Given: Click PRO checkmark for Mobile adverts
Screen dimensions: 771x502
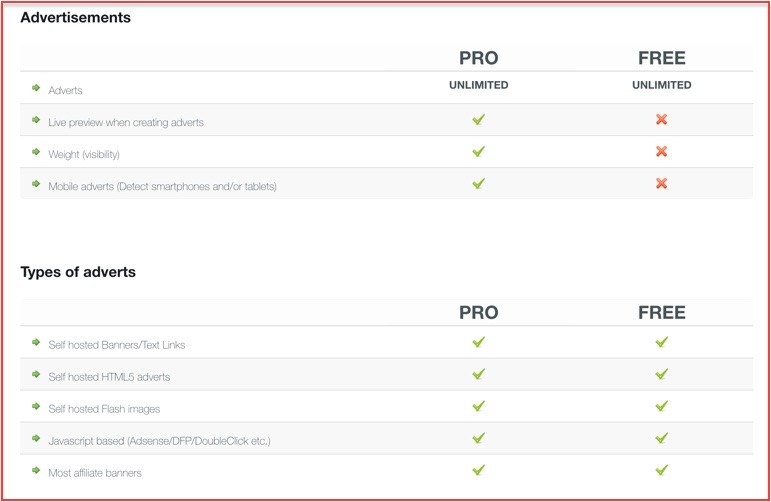Looking at the screenshot, I should coord(478,184).
